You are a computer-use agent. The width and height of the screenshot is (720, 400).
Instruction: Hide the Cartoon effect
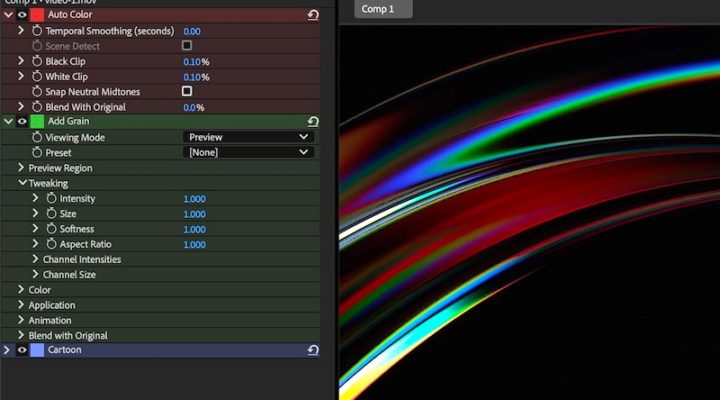pos(22,350)
